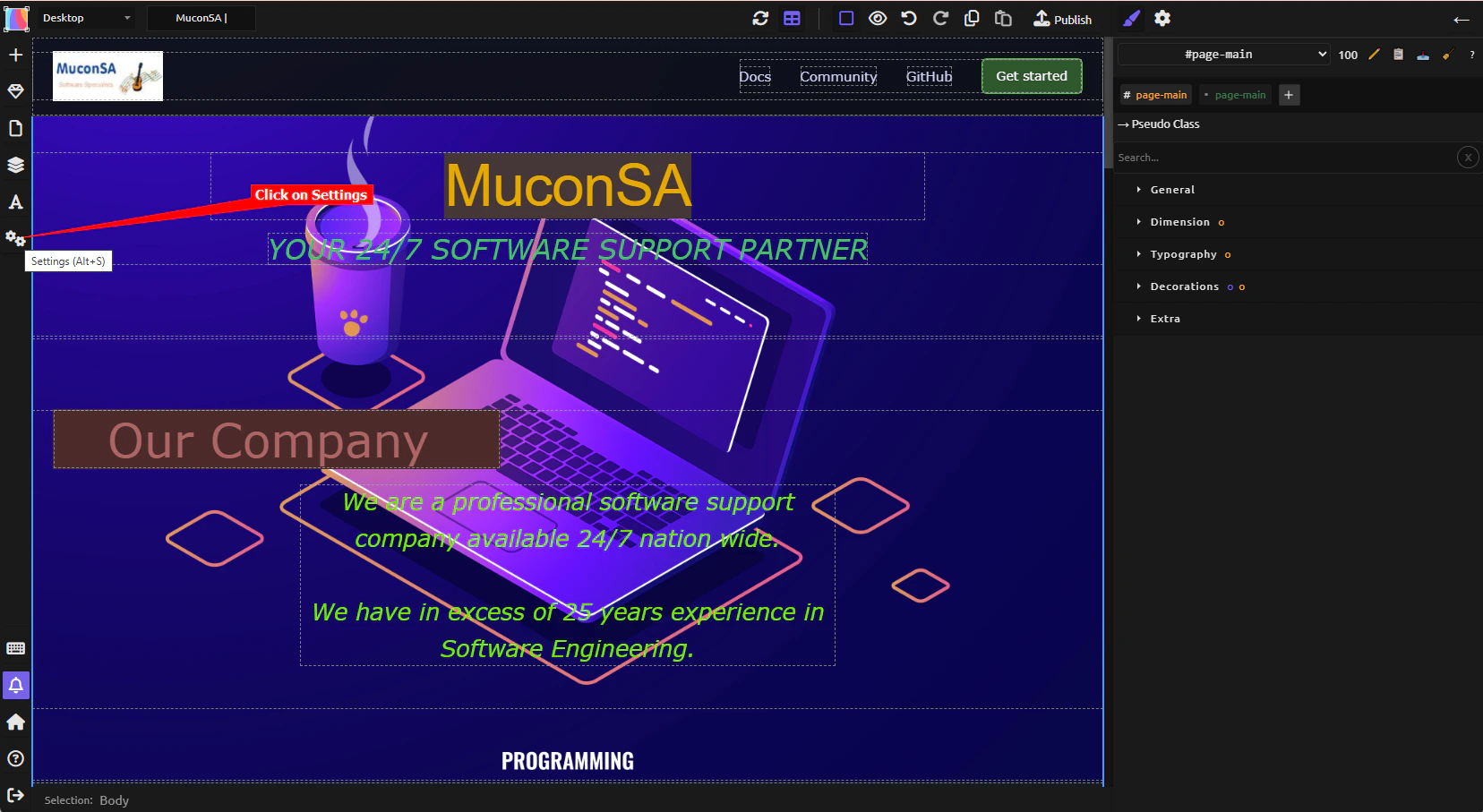Open the Desktop device dropdown
The width and height of the screenshot is (1483, 812).
coord(86,18)
